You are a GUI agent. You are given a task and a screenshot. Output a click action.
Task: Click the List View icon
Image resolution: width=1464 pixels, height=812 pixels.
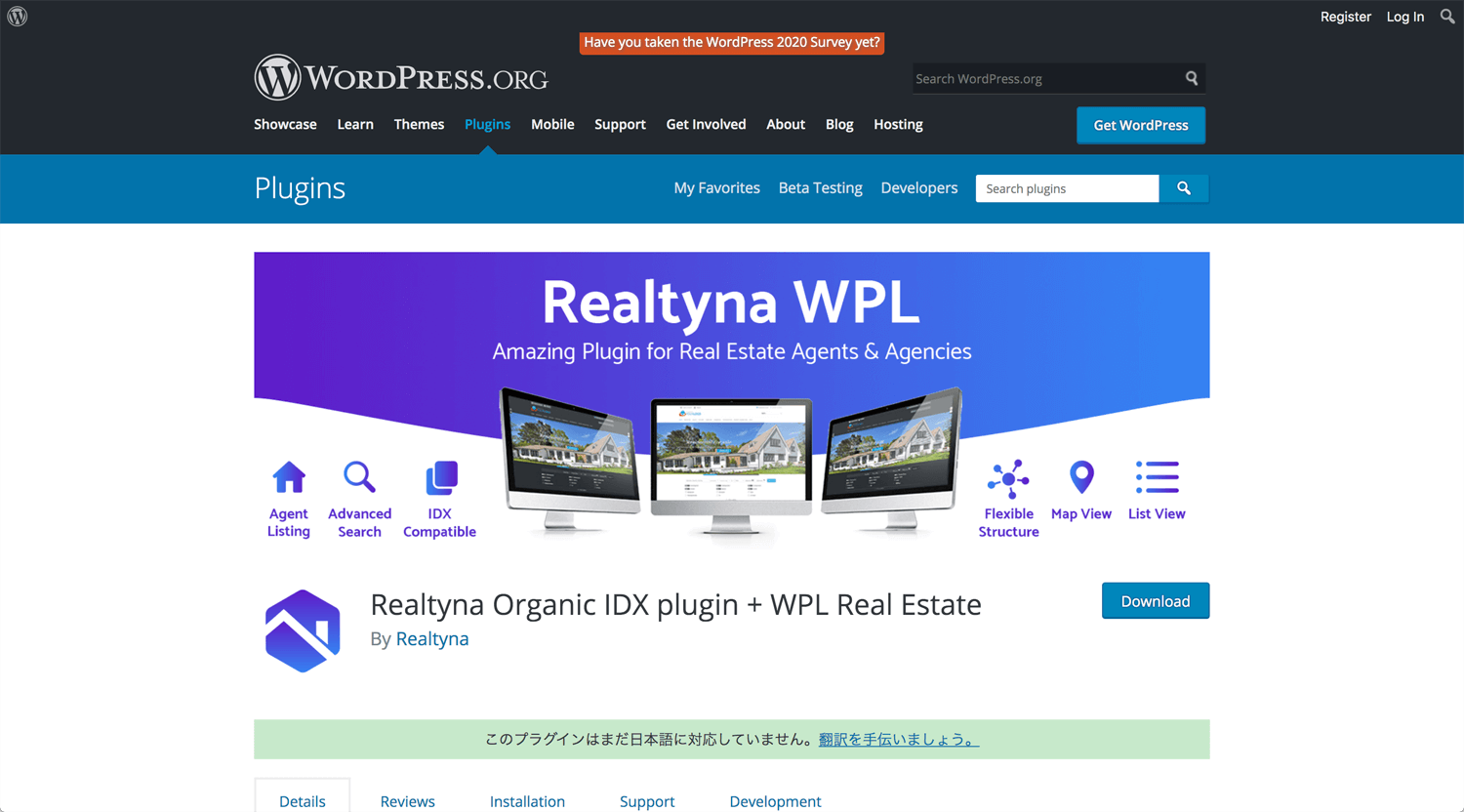(x=1158, y=477)
